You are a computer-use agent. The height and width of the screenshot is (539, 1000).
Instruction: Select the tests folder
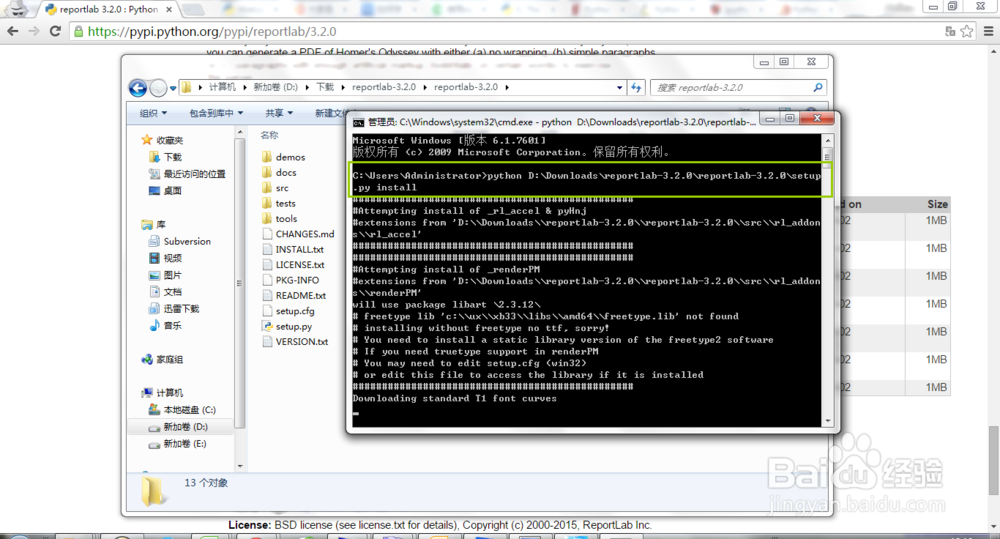(x=279, y=203)
